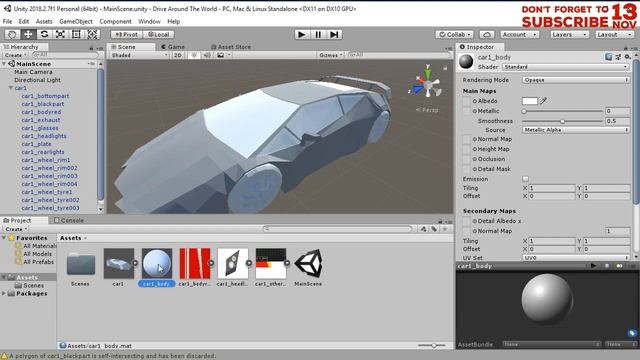
Task: Search by type icon in Project
Action: pyautogui.click(x=423, y=229)
